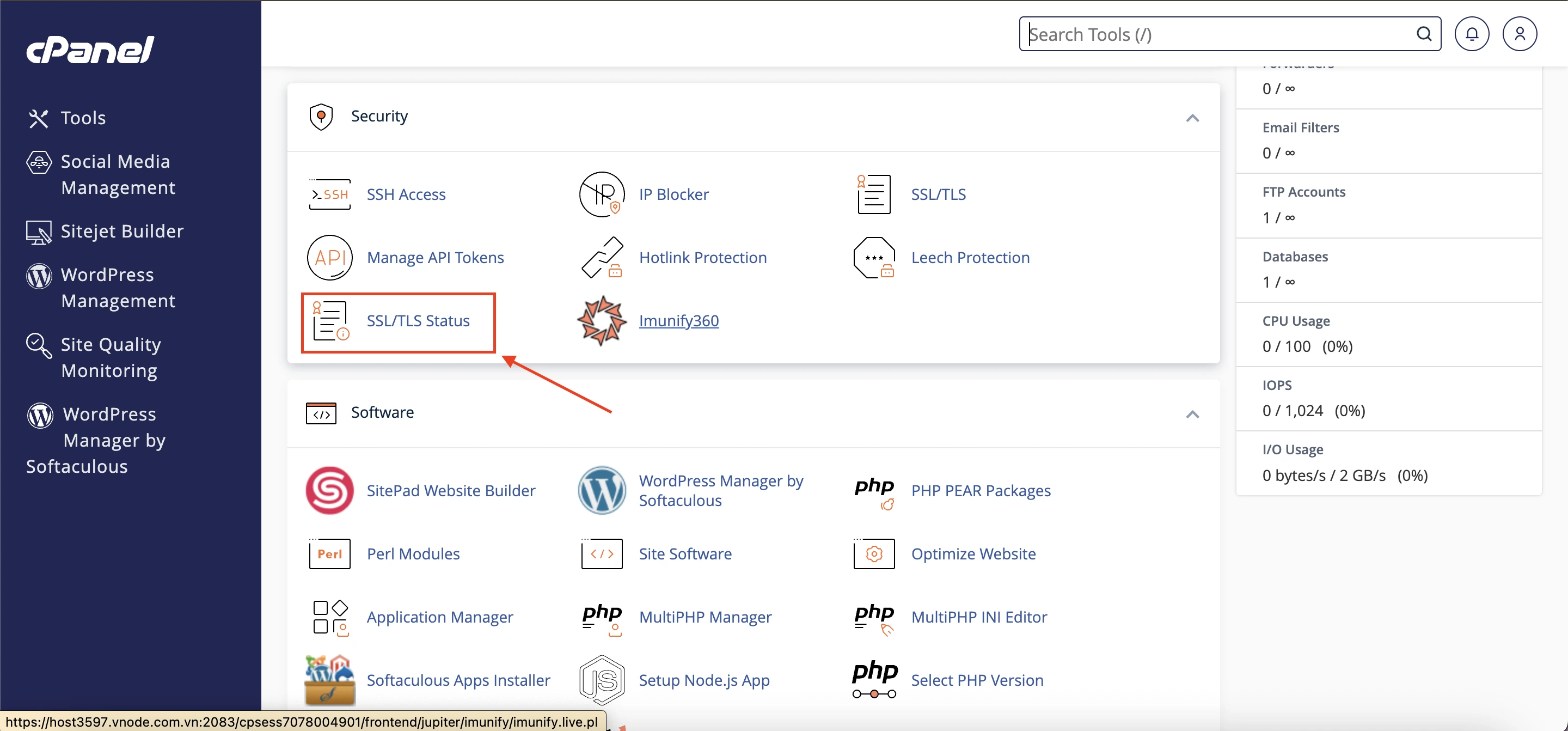Click the cPanel logo
This screenshot has height=731, width=1568.
click(x=90, y=50)
